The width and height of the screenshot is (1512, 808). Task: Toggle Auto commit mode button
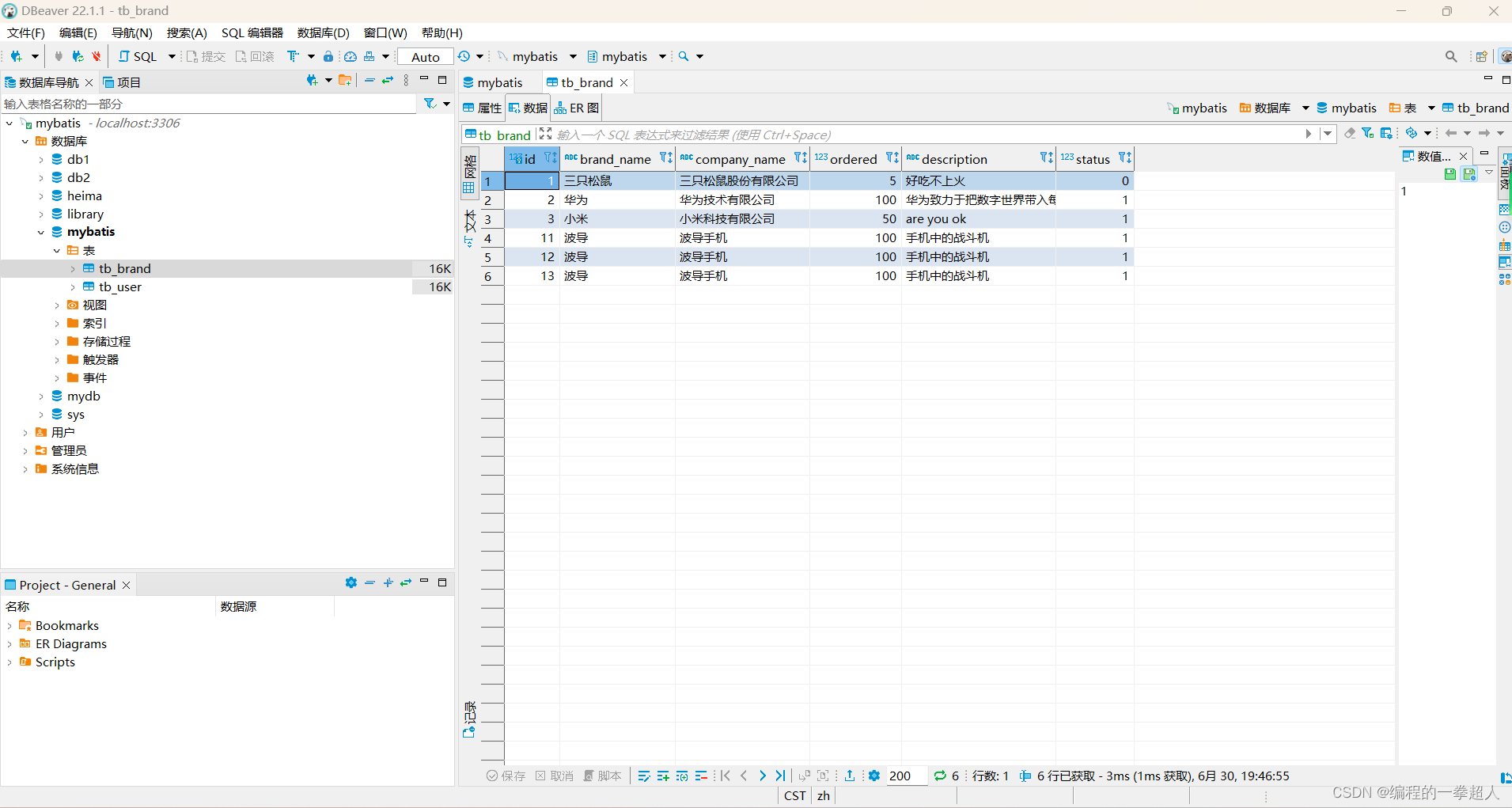tap(426, 57)
